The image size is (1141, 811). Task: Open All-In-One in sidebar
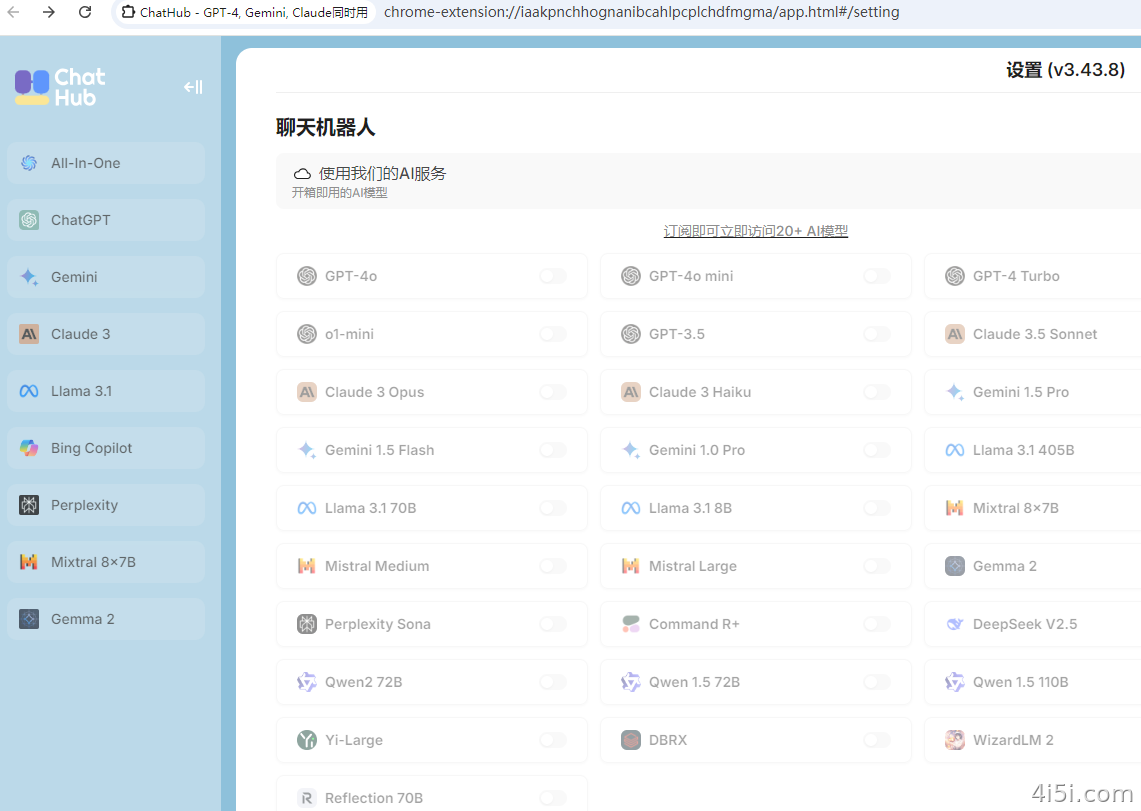(106, 163)
